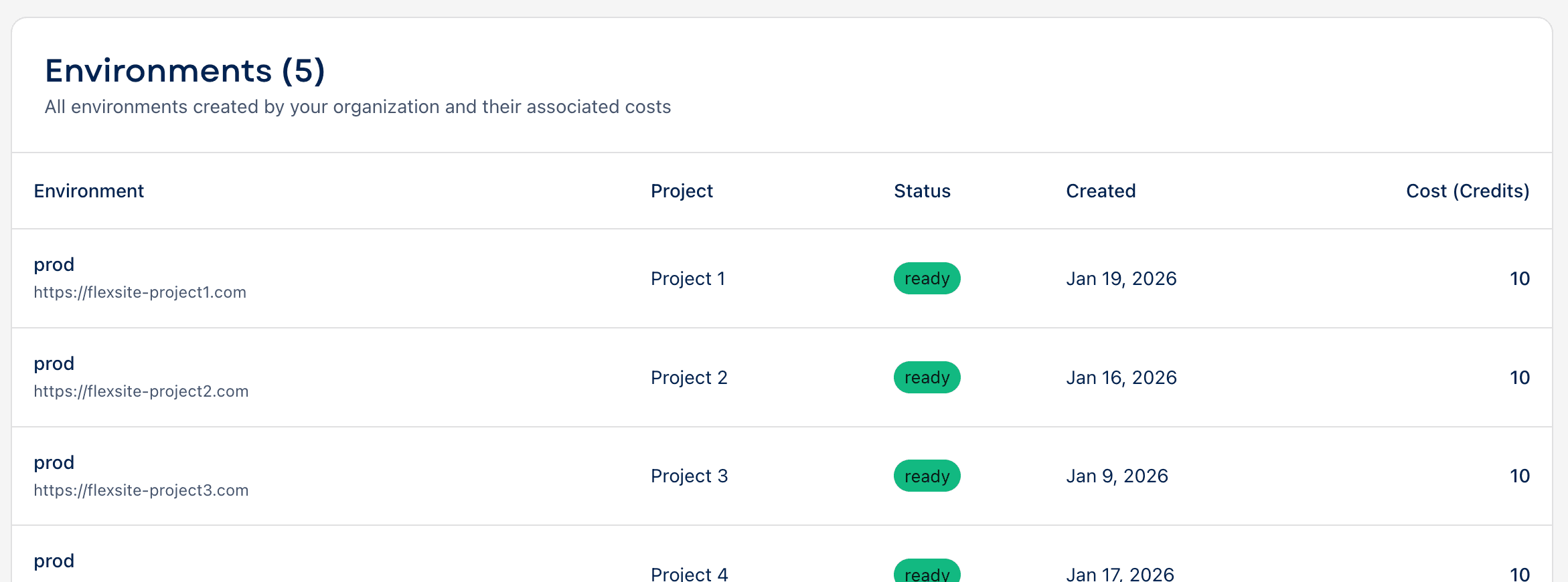Click the prod environment for Project 3
1568x582 pixels.
[54, 462]
